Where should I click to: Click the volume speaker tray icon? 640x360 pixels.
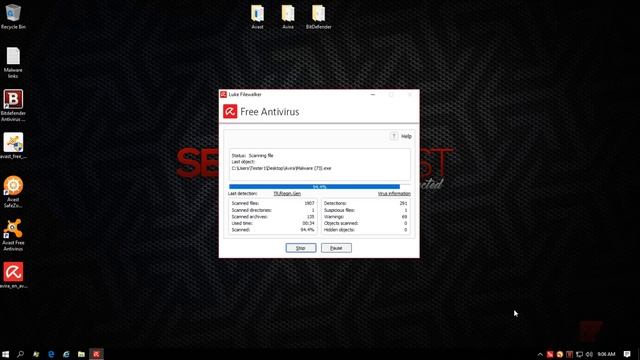pos(589,354)
